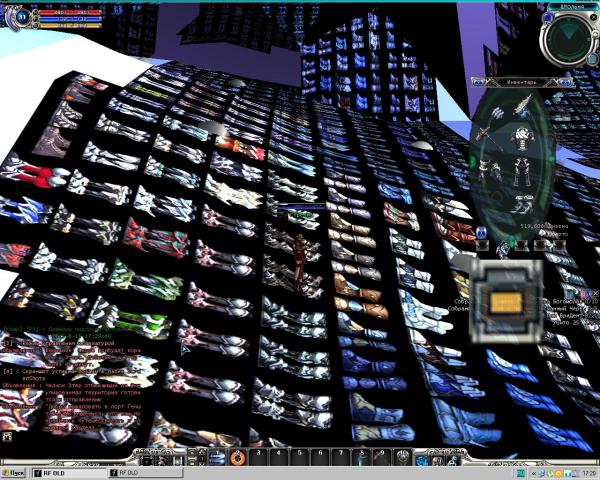Click the blue button bottom-right of minimap
This screenshot has height=480, width=600.
tap(592, 59)
